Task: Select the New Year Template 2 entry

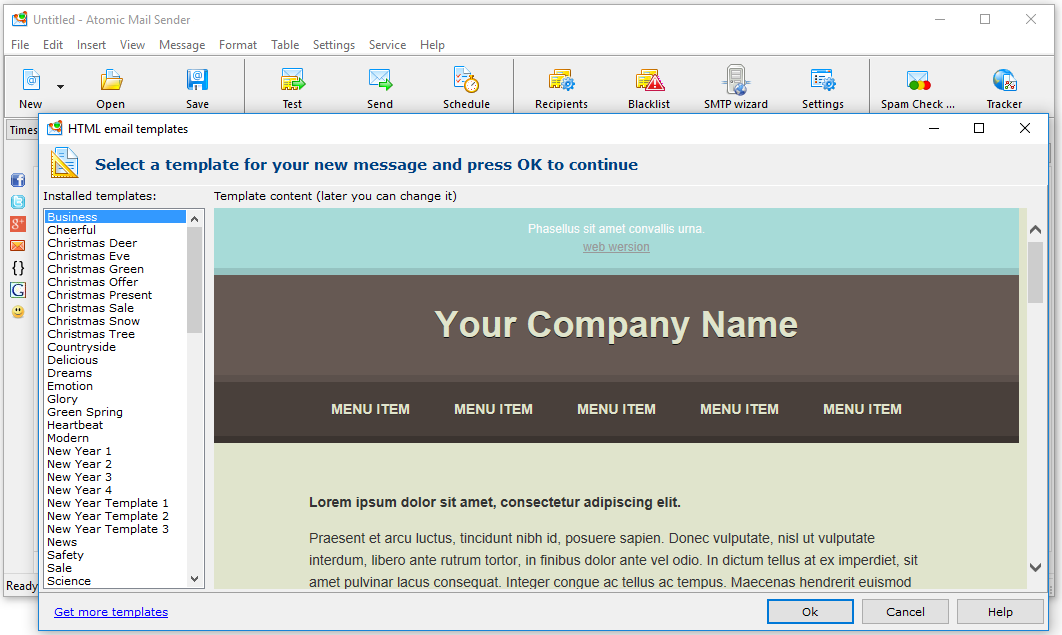Action: click(x=115, y=516)
